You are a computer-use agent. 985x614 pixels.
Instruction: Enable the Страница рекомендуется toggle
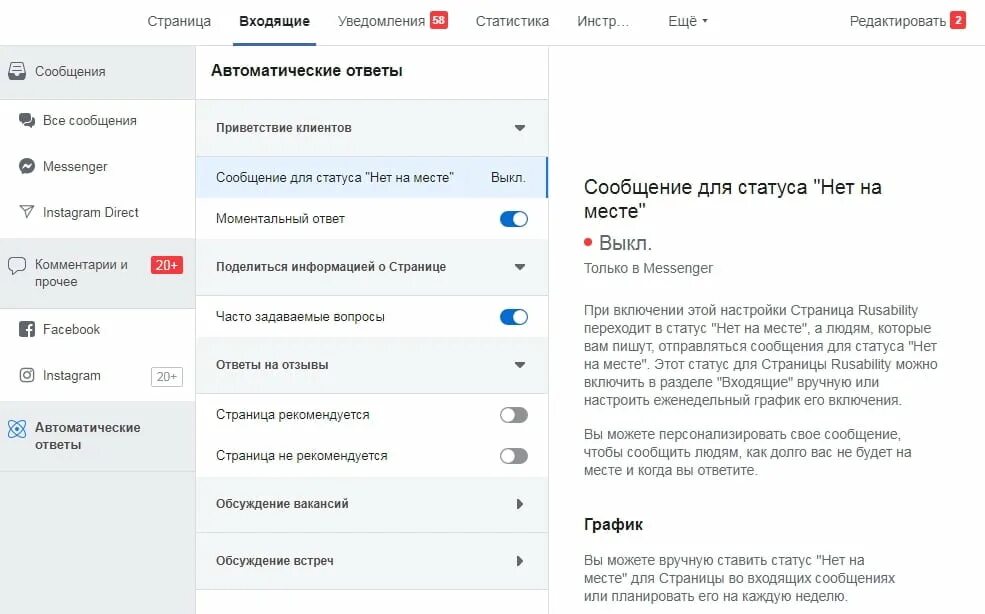pyautogui.click(x=514, y=415)
